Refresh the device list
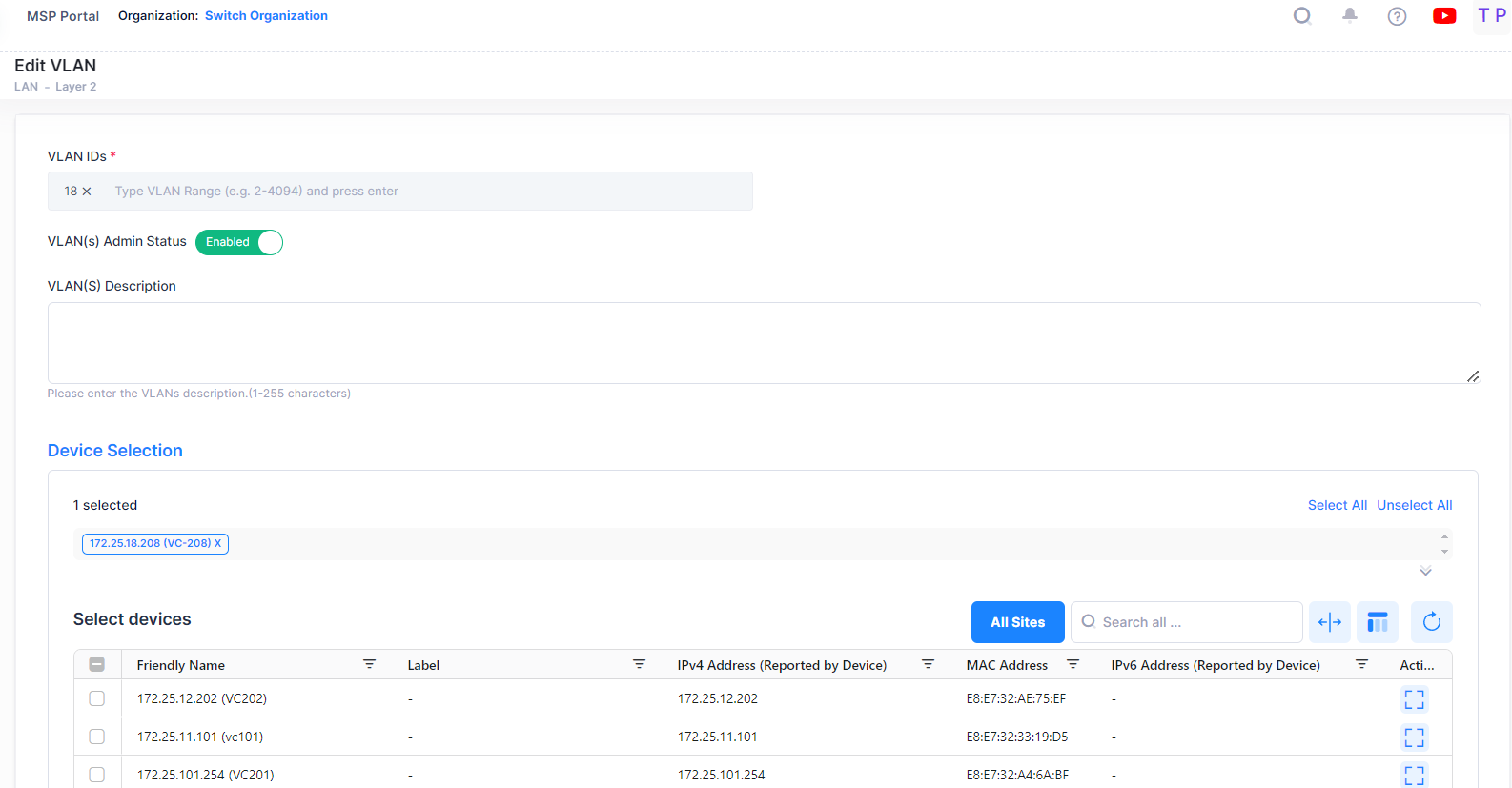Screen dimensions: 1512x788 pyautogui.click(x=1431, y=622)
